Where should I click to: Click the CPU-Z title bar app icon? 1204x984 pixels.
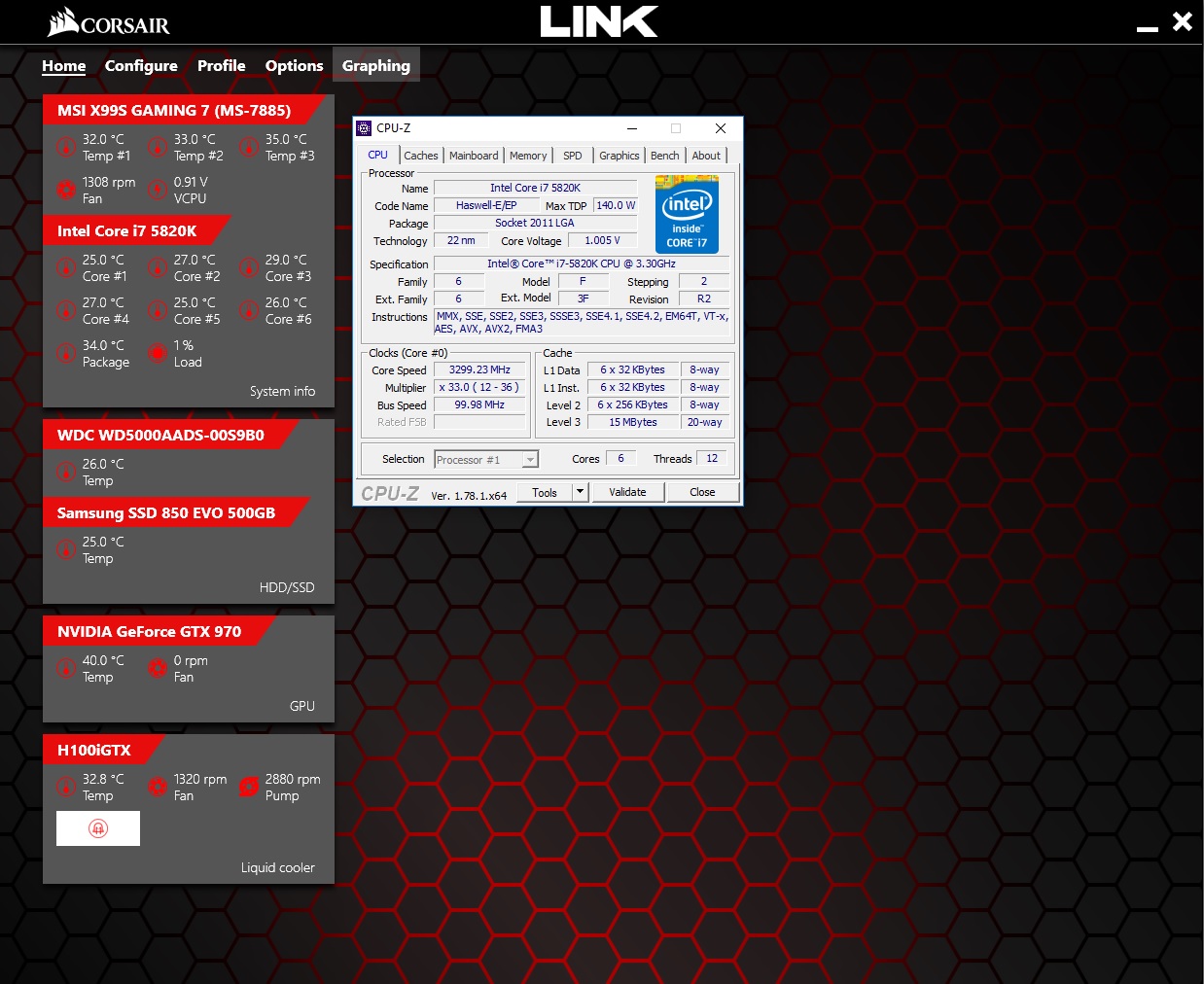click(x=364, y=128)
